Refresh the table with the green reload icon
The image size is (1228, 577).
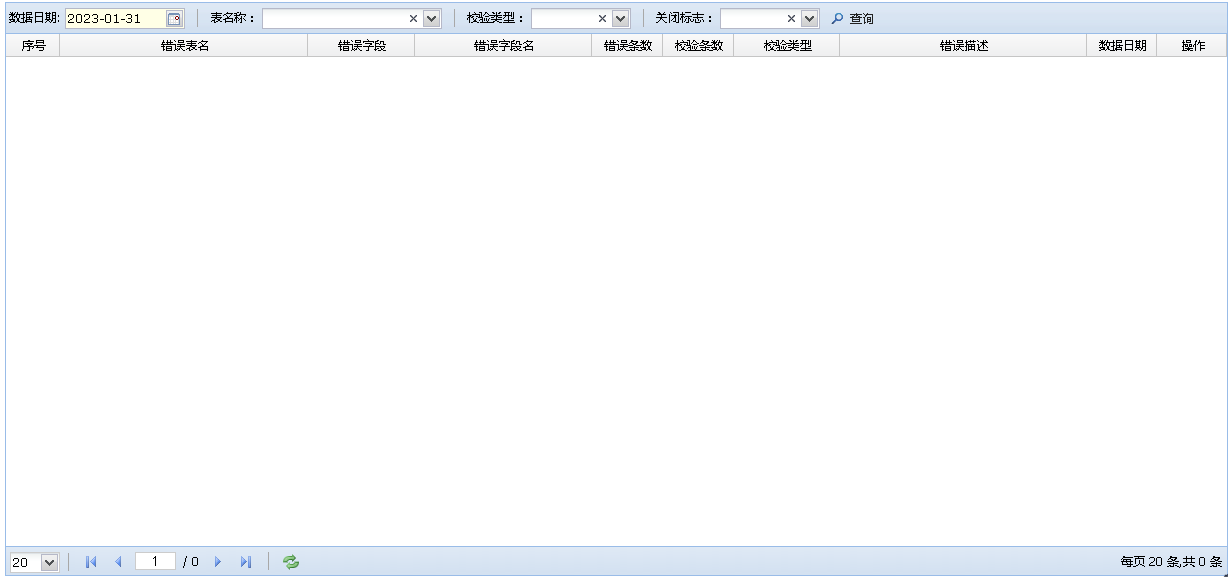291,562
